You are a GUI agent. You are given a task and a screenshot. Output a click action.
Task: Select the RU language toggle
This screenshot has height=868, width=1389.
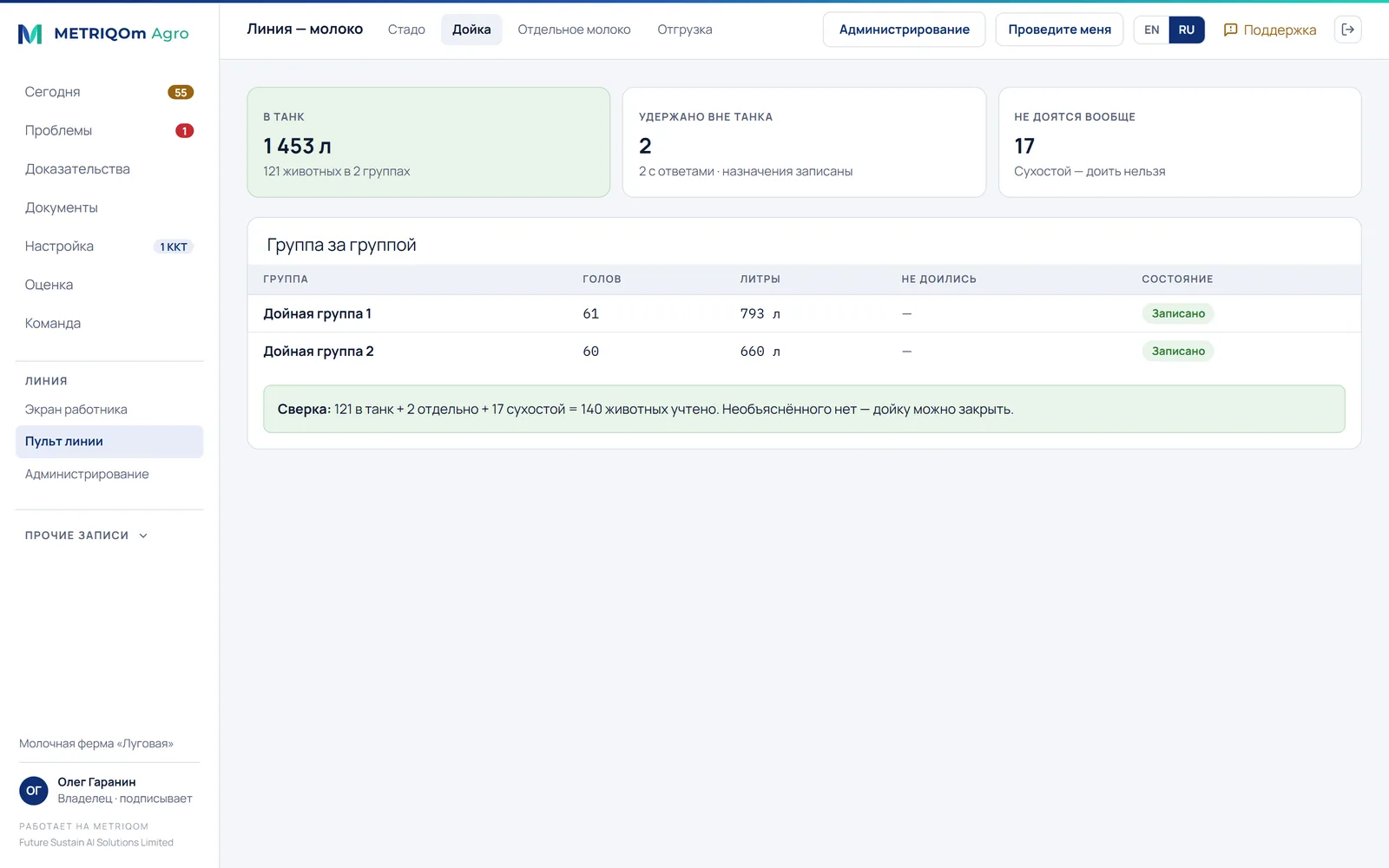pos(1187,30)
